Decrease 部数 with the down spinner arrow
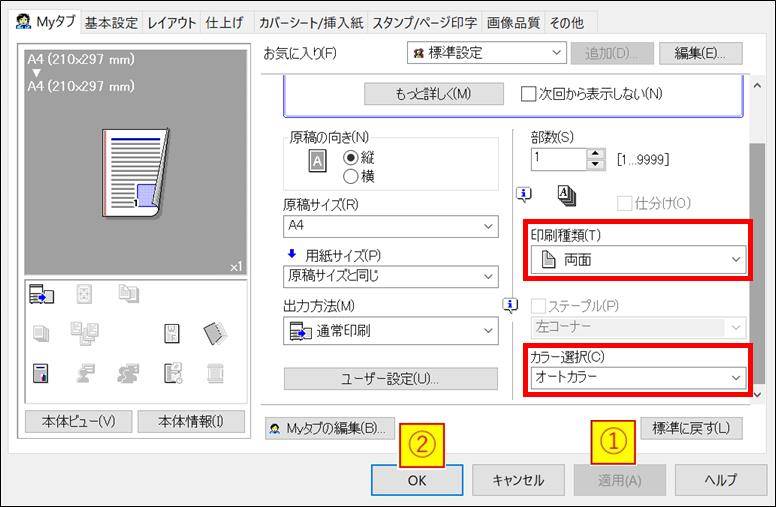 595,165
